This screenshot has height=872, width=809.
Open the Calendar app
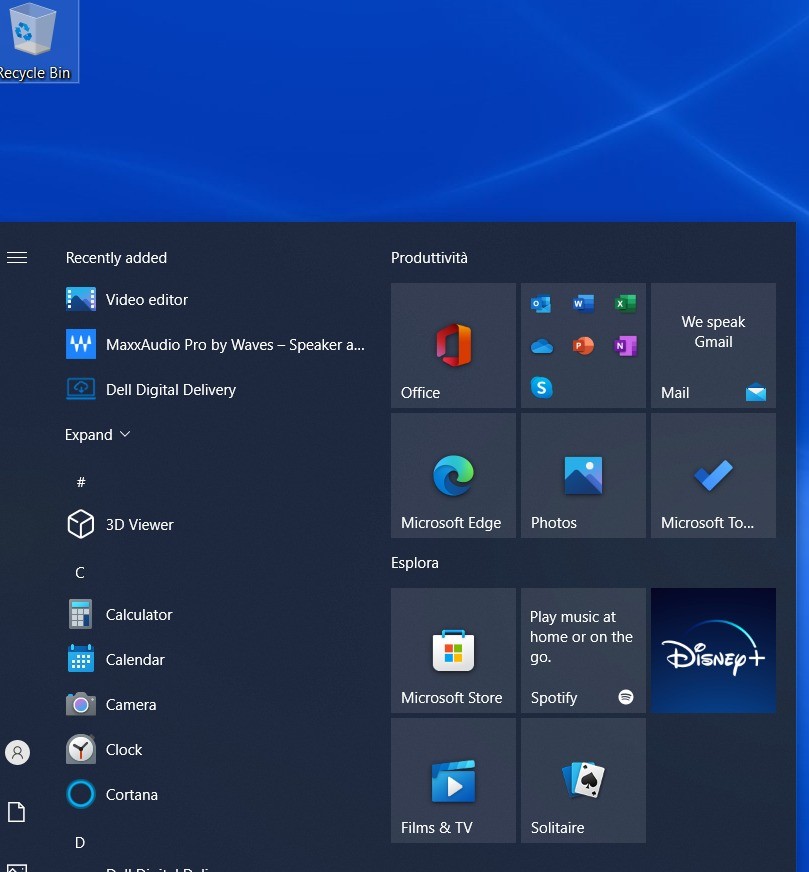point(214,660)
